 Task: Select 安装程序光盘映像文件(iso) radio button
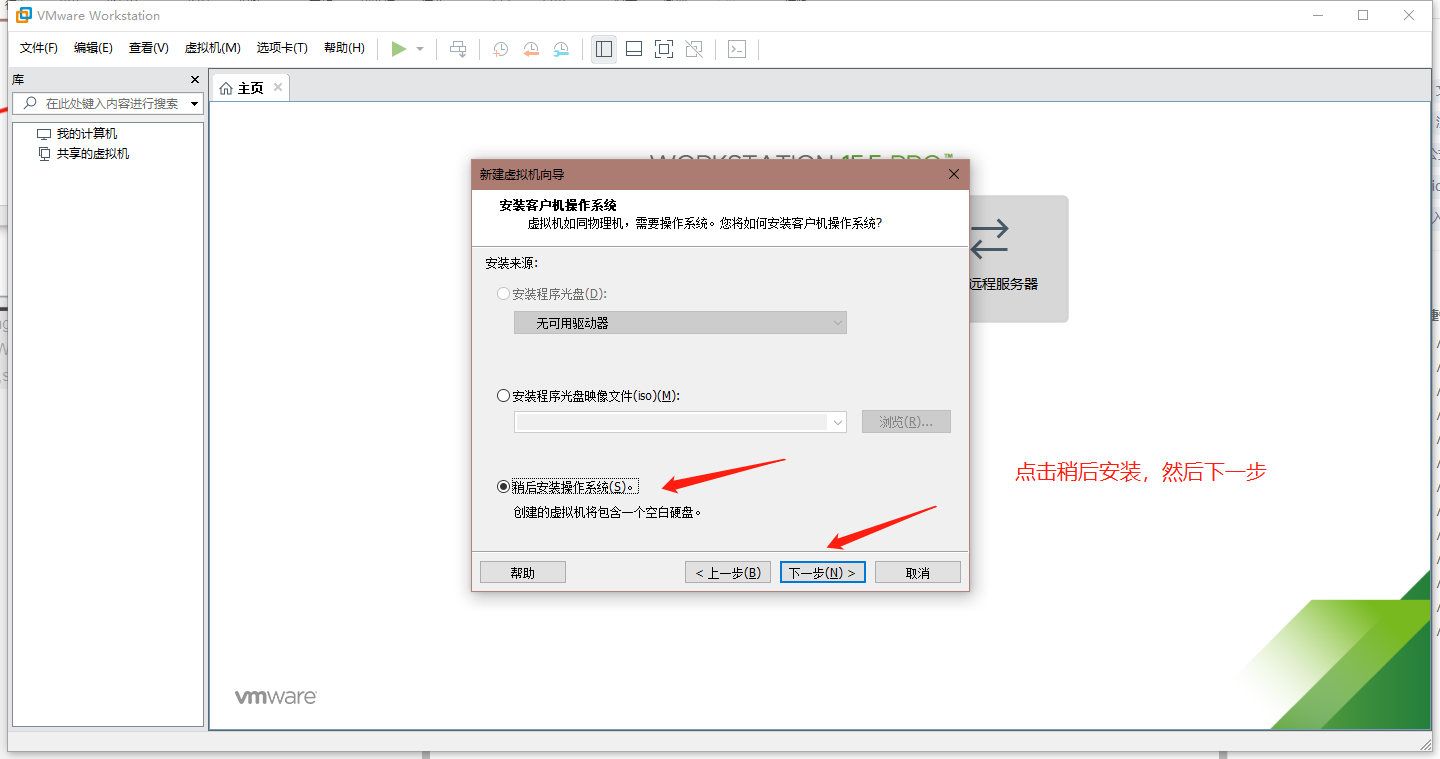coord(503,395)
